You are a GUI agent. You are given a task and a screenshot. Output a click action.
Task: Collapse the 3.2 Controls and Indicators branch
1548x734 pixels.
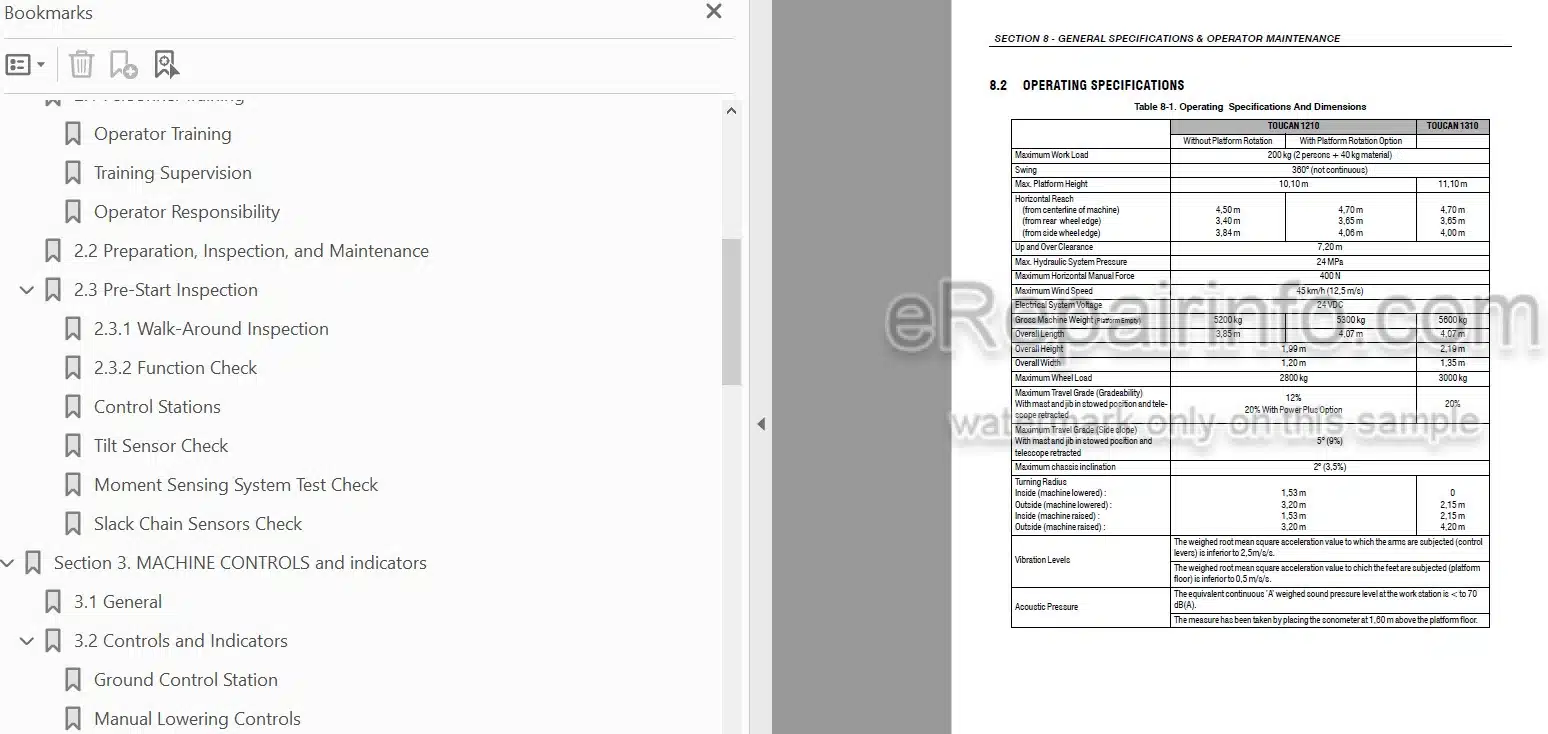coord(27,641)
